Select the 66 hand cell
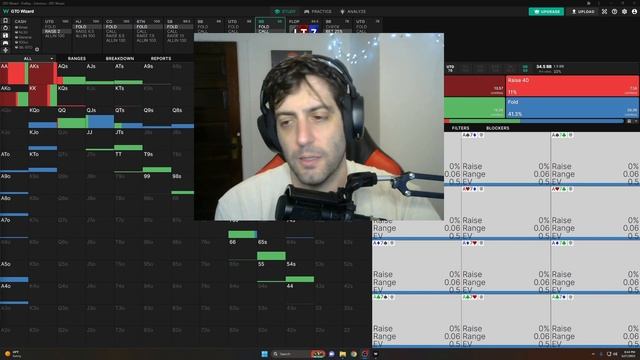This screenshot has height=360, width=640. [243, 250]
